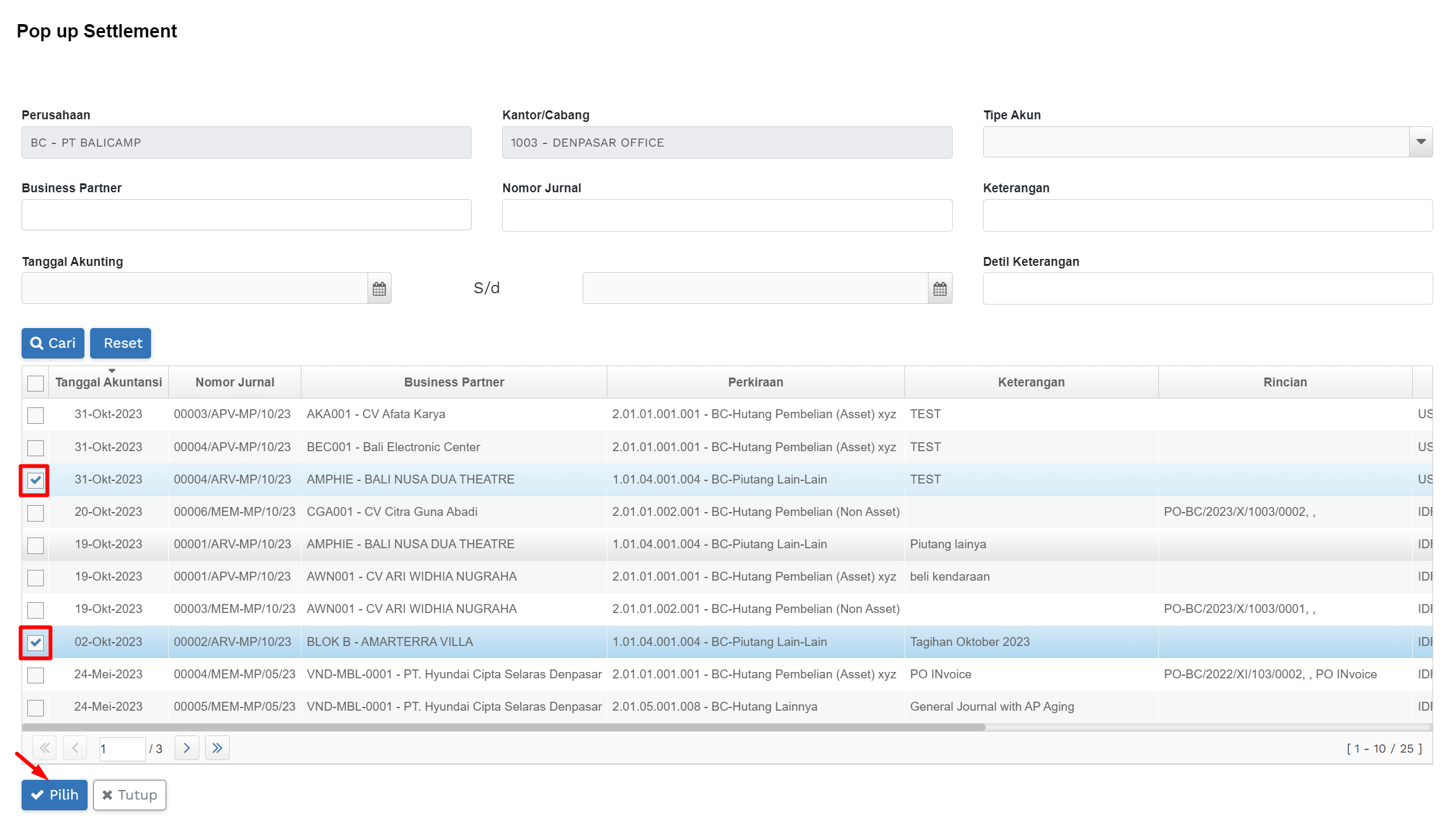Go to the first page of results
This screenshot has height=823, width=1456.
(44, 748)
